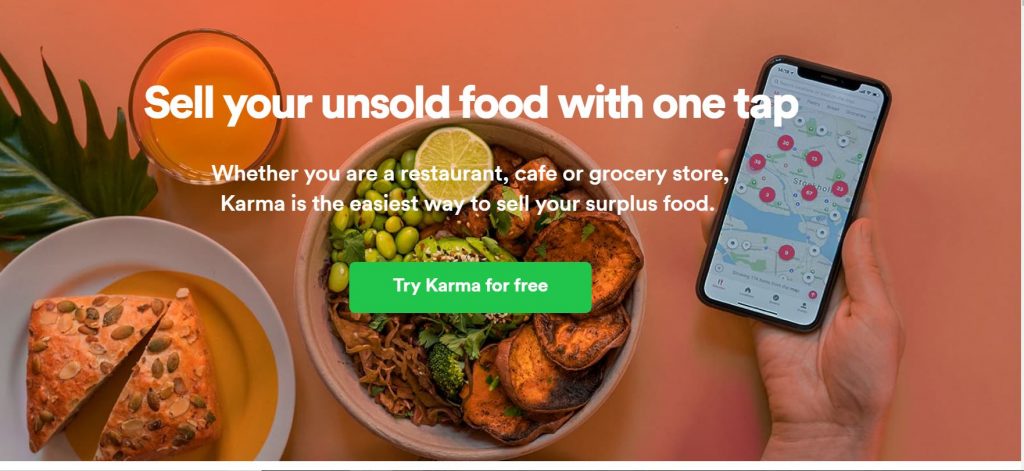
Task: Click the Try Karma for free button
Action: [470, 287]
